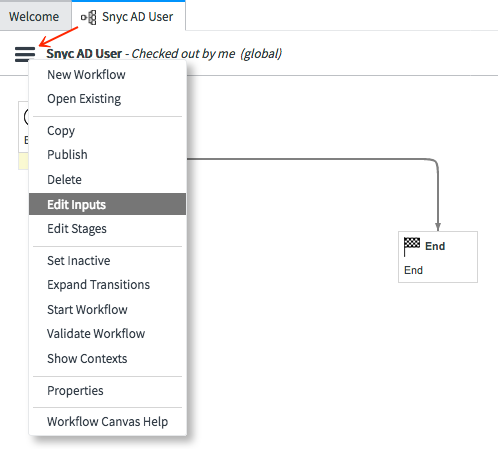Viewport: 498px width, 449px height.
Task: Choose Start Workflow menu entry
Action: click(x=107, y=310)
